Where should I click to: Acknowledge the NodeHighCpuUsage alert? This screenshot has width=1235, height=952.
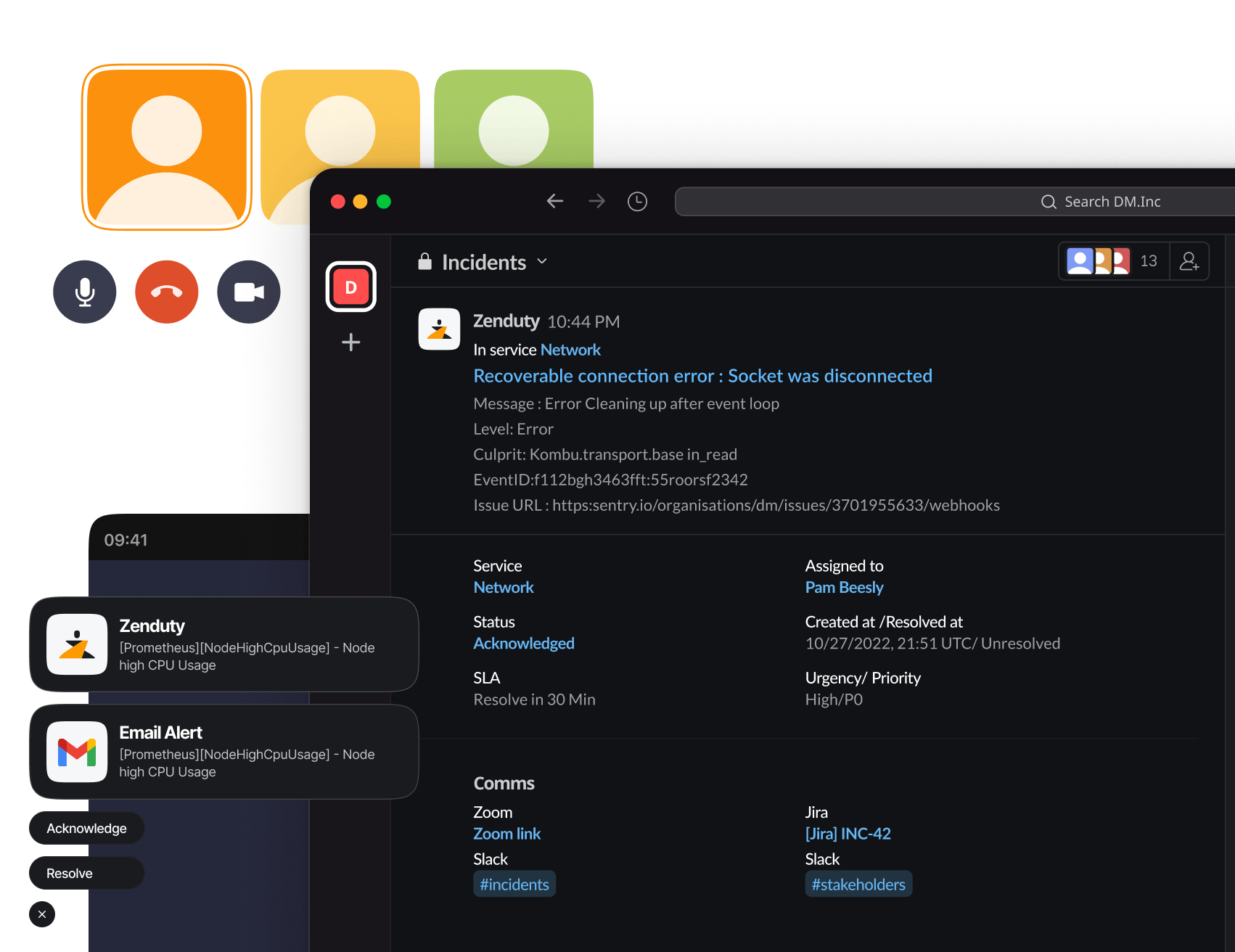coord(86,828)
